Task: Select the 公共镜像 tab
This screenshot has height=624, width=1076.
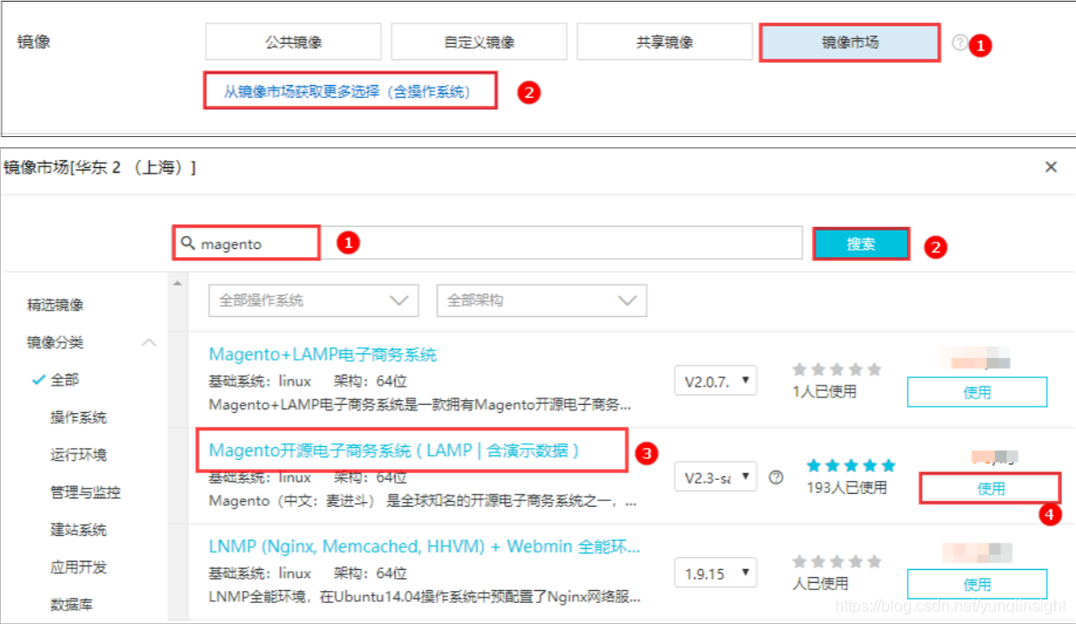Action: click(293, 43)
